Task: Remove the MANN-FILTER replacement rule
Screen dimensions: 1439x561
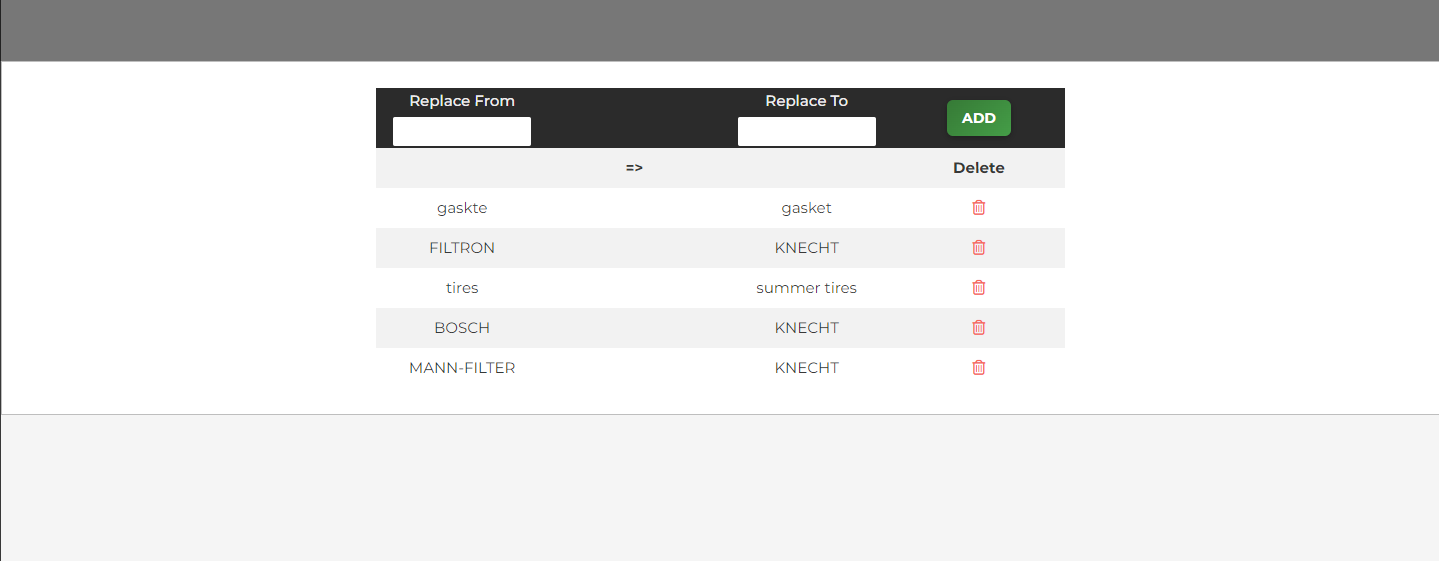Action: (978, 368)
